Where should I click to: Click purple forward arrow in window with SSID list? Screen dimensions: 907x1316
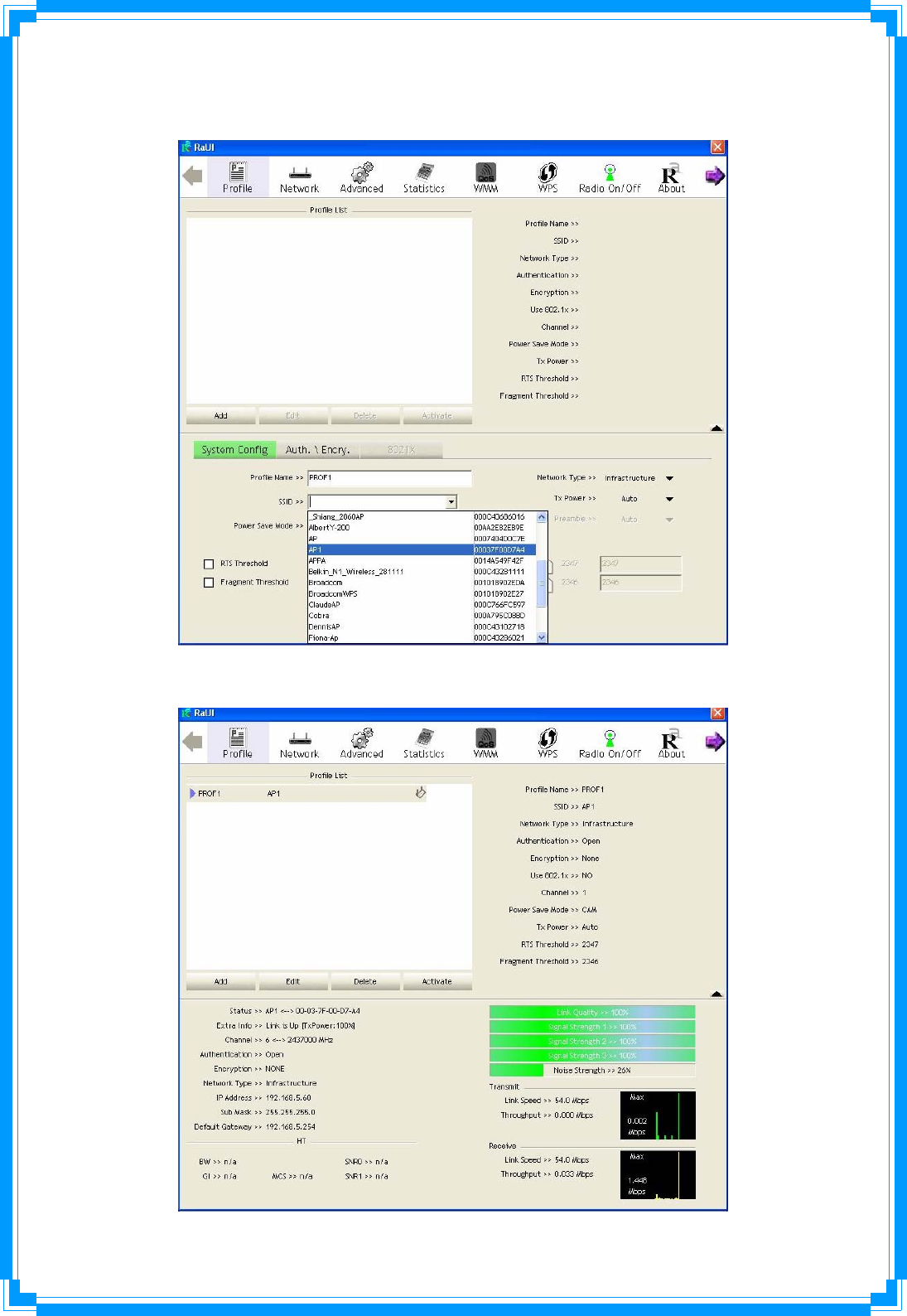click(x=715, y=176)
